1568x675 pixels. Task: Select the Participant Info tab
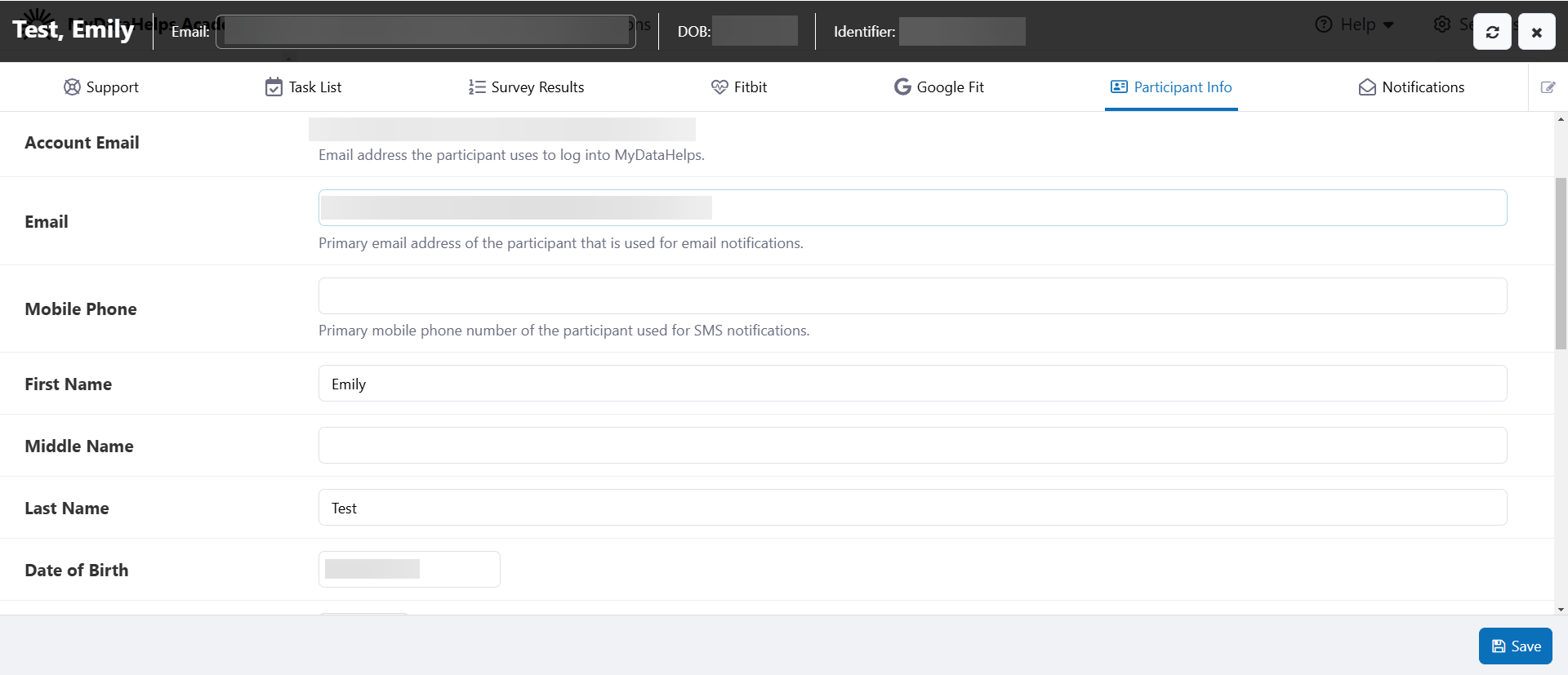point(1171,87)
